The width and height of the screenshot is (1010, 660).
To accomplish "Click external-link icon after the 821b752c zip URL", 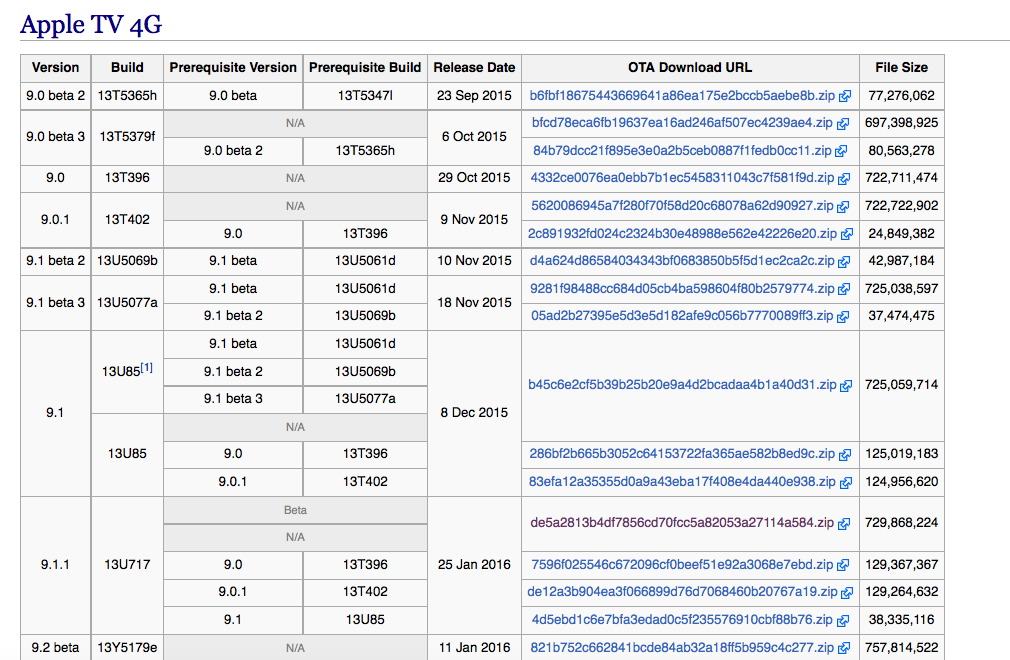I will click(x=844, y=648).
